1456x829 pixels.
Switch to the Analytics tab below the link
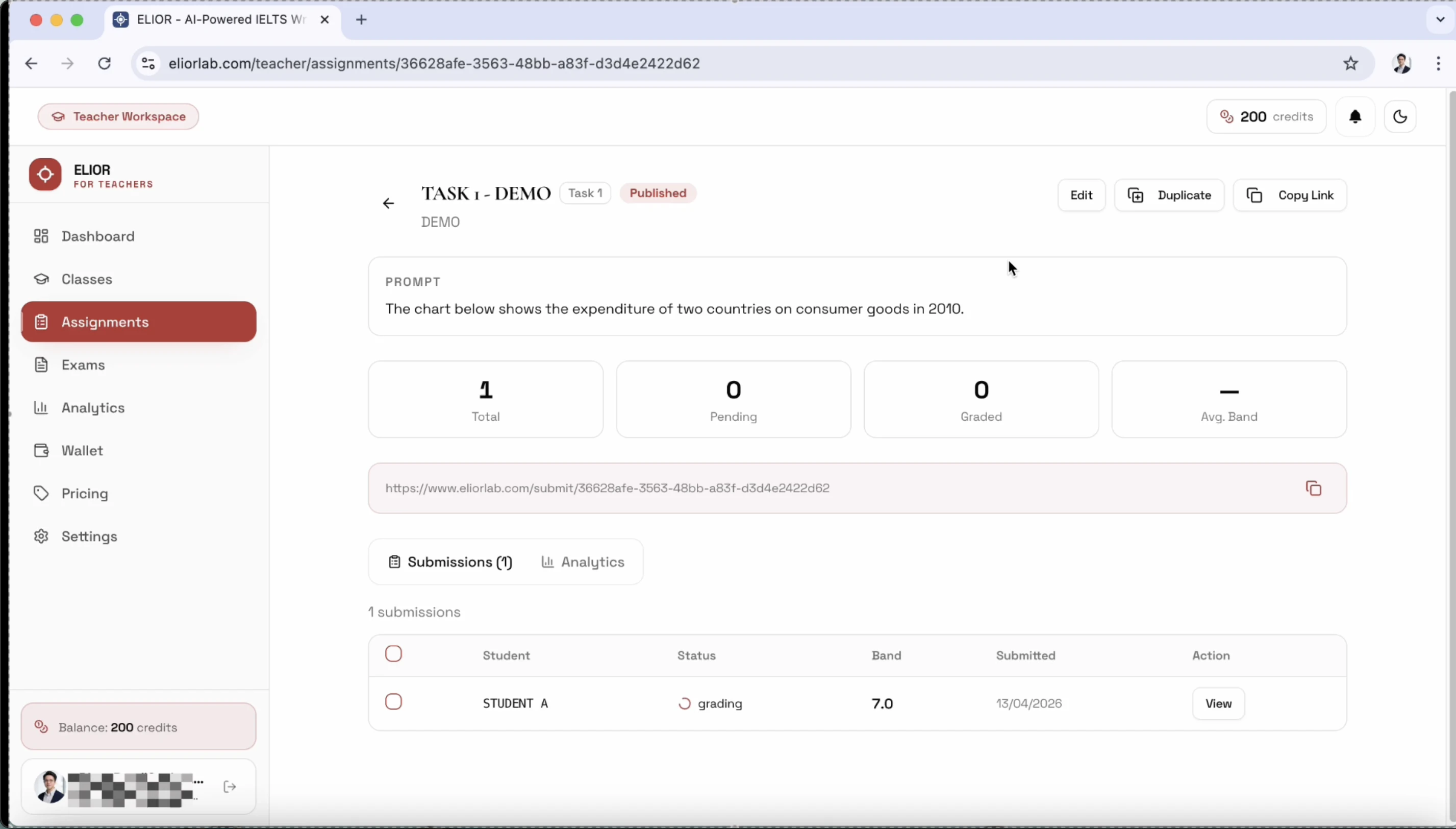pos(583,562)
